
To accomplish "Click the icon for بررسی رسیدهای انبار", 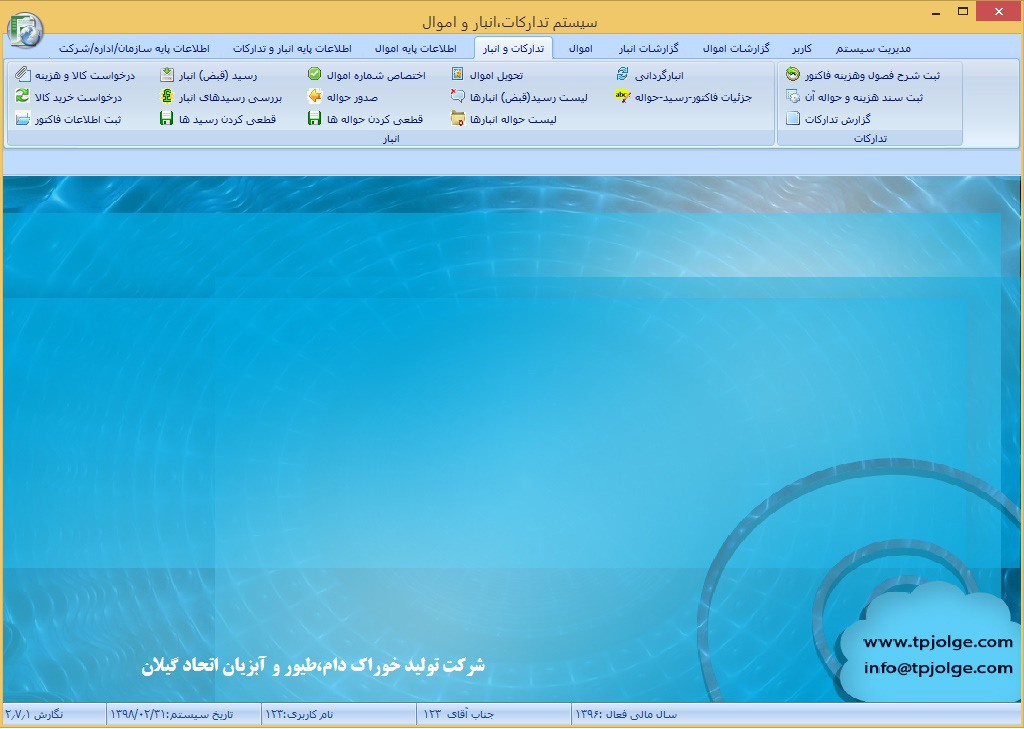I will pos(167,97).
